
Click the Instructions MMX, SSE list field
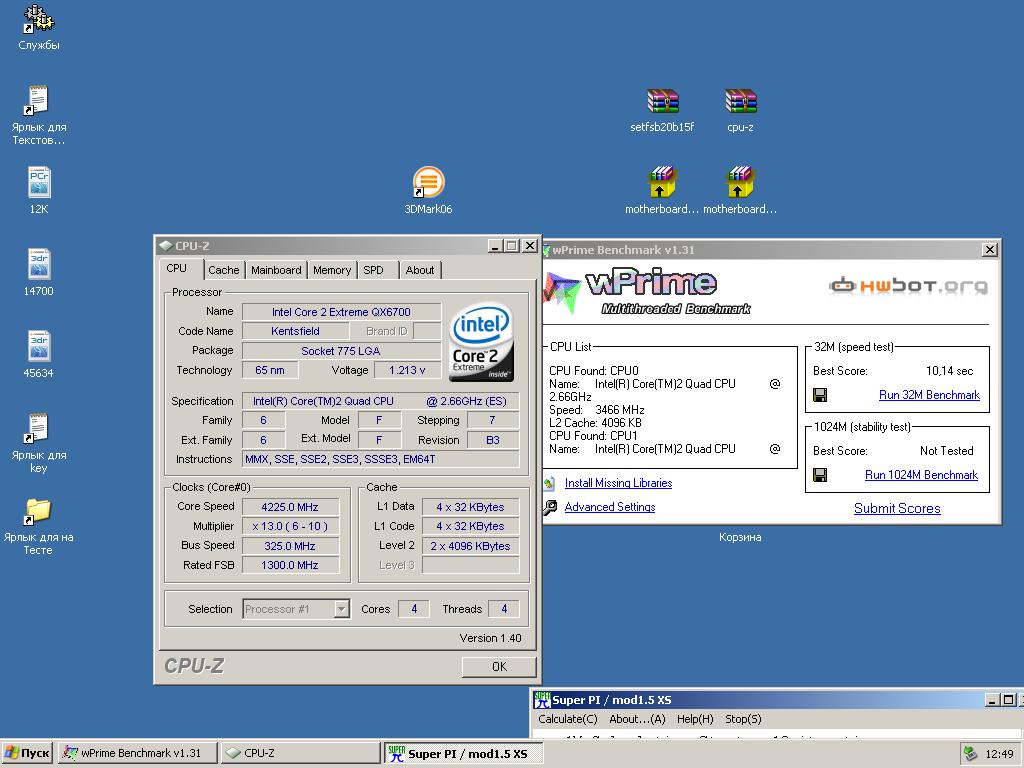coord(381,459)
